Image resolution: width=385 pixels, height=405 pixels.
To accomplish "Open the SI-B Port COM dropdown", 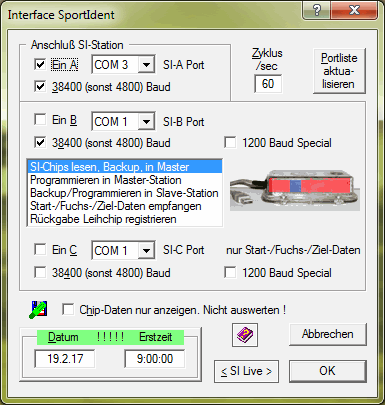I will coord(146,121).
